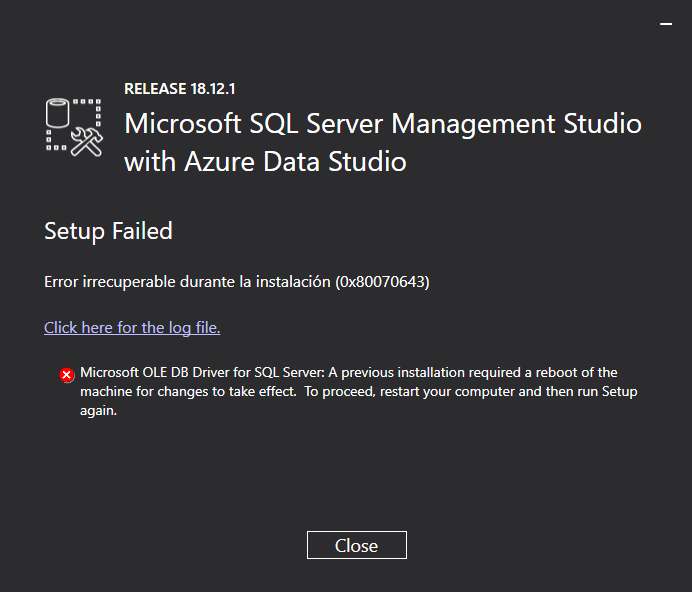Click the "Microsoft OLE DB Driver for SQL Server" text
Screen dimensions: 692x592
tap(198, 373)
